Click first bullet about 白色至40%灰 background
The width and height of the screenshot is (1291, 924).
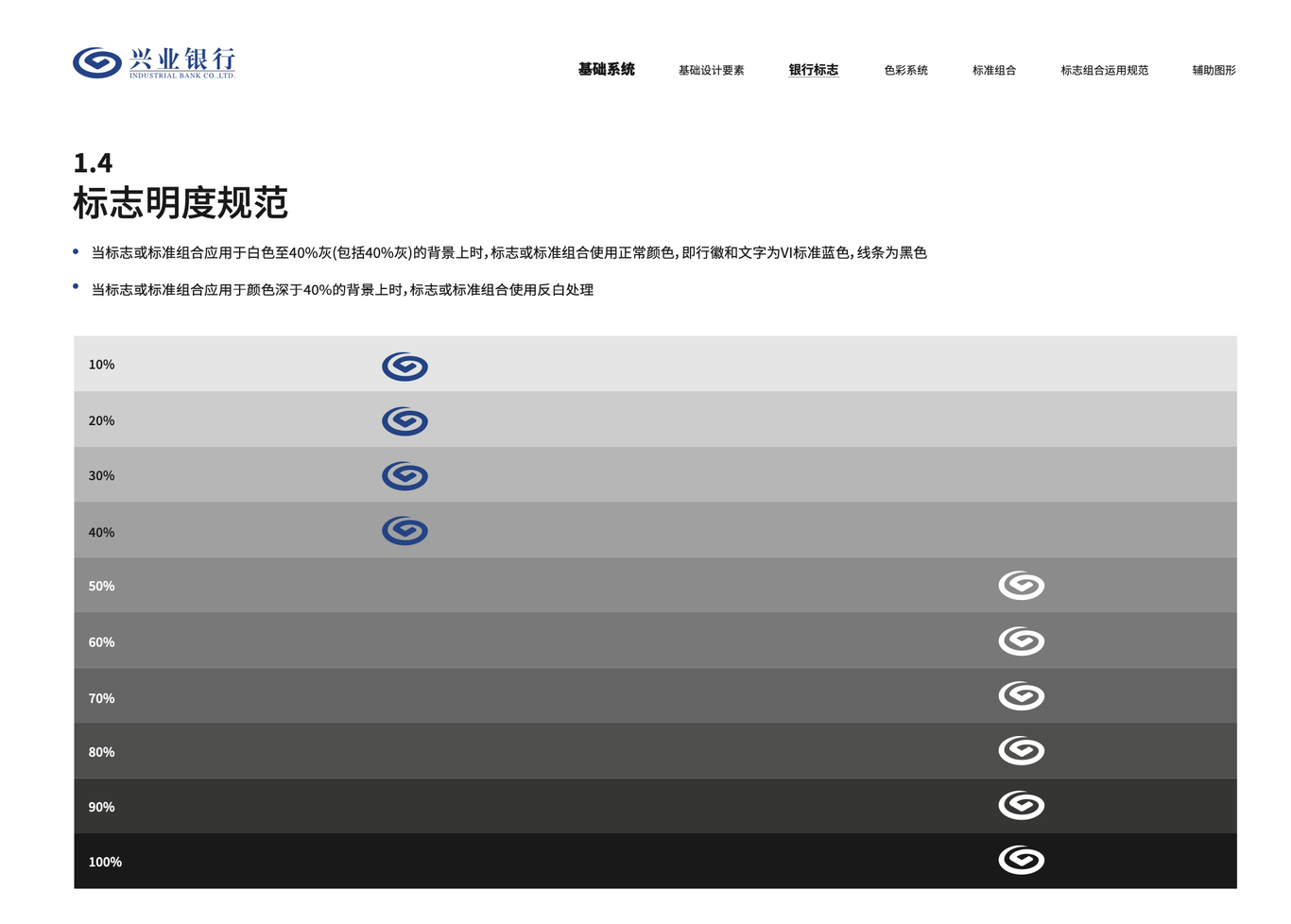point(508,253)
